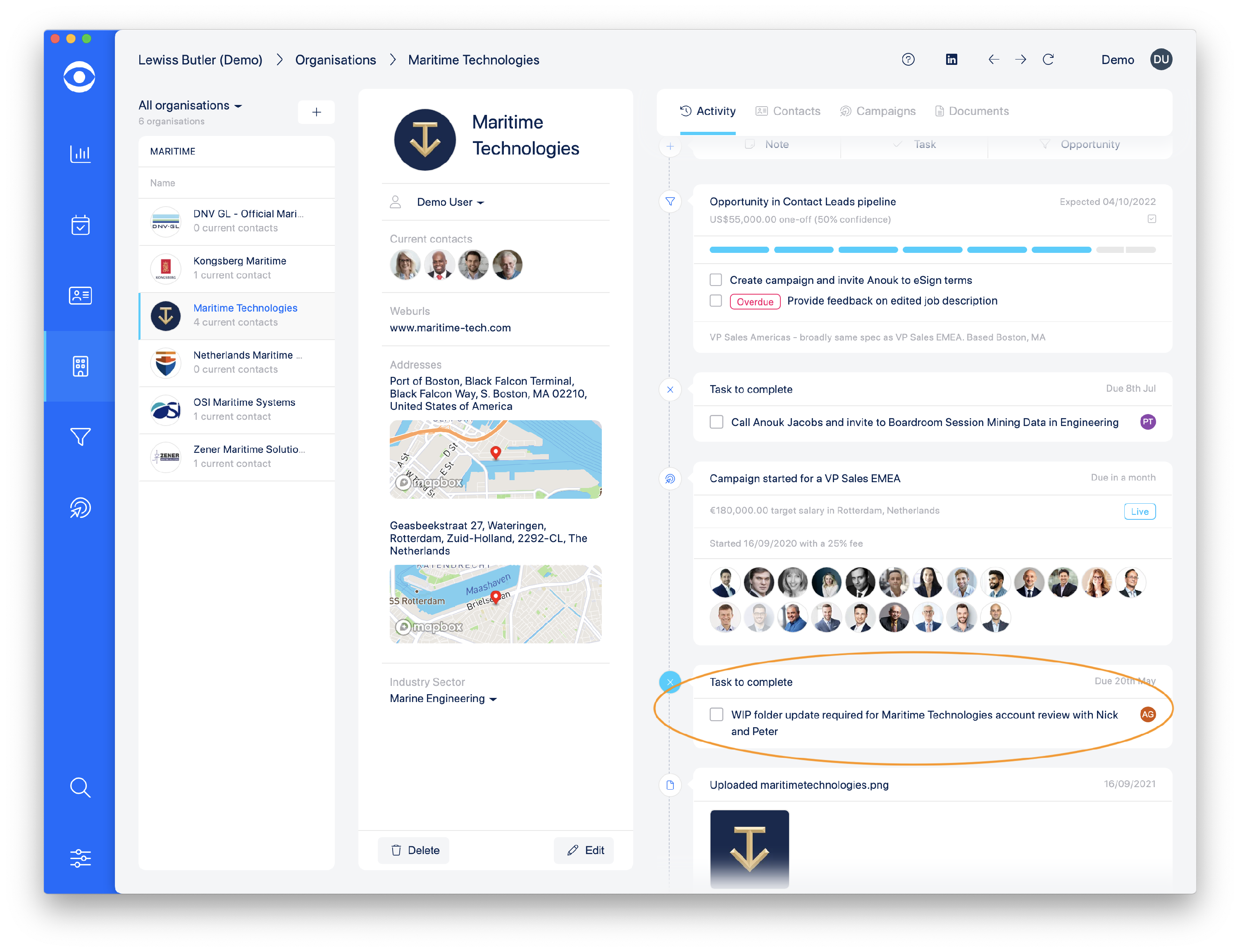Open the www.maritime-tech.com link

pyautogui.click(x=450, y=328)
